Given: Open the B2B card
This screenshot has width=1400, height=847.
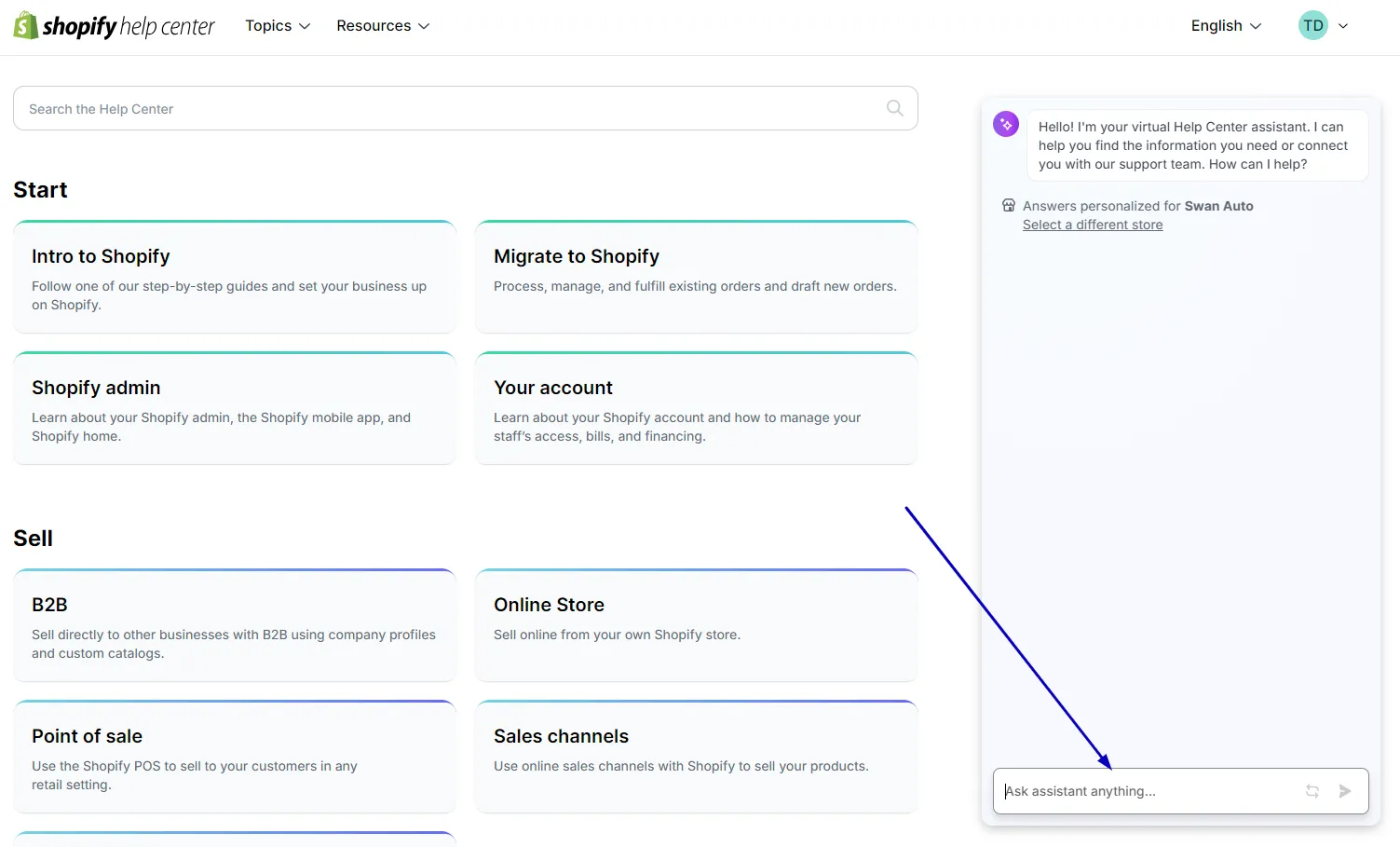Looking at the screenshot, I should tap(235, 625).
